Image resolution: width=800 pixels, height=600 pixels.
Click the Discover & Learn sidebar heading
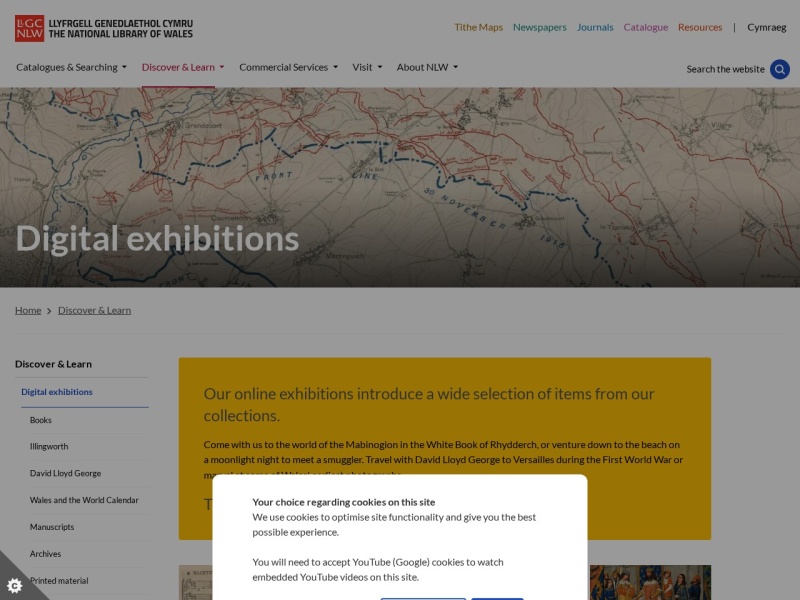[54, 364]
